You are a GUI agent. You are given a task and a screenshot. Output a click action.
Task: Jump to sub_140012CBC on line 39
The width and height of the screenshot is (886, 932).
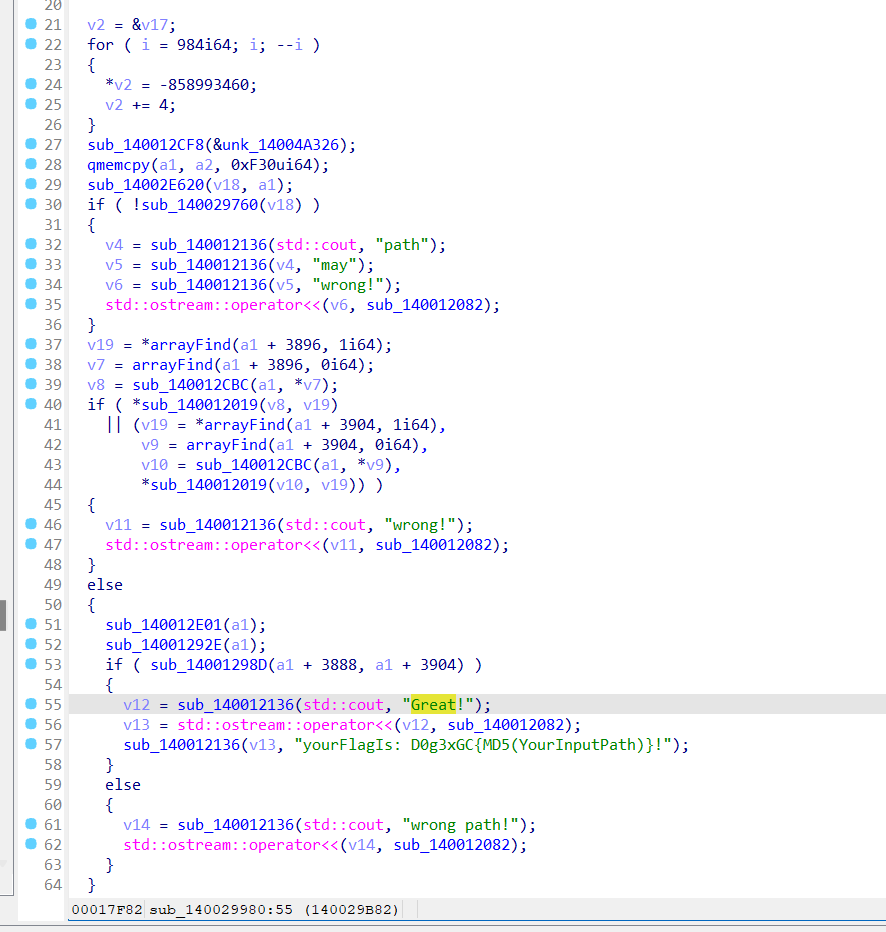190,385
